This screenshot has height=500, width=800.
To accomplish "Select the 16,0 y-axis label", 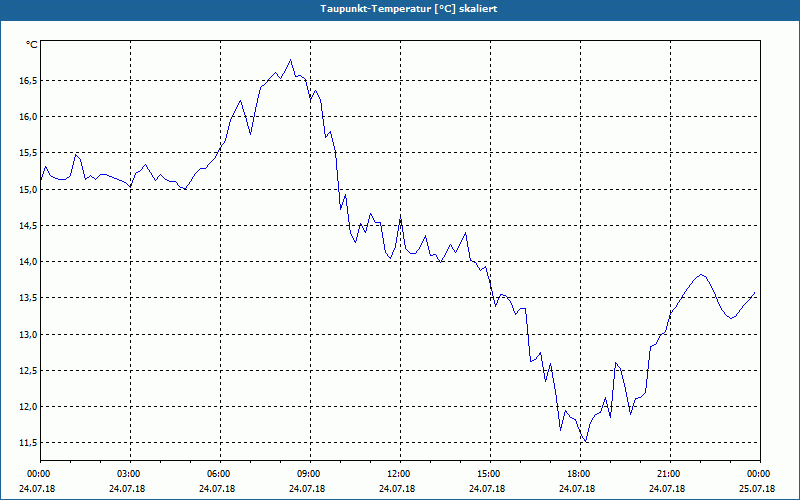I will tap(28, 117).
